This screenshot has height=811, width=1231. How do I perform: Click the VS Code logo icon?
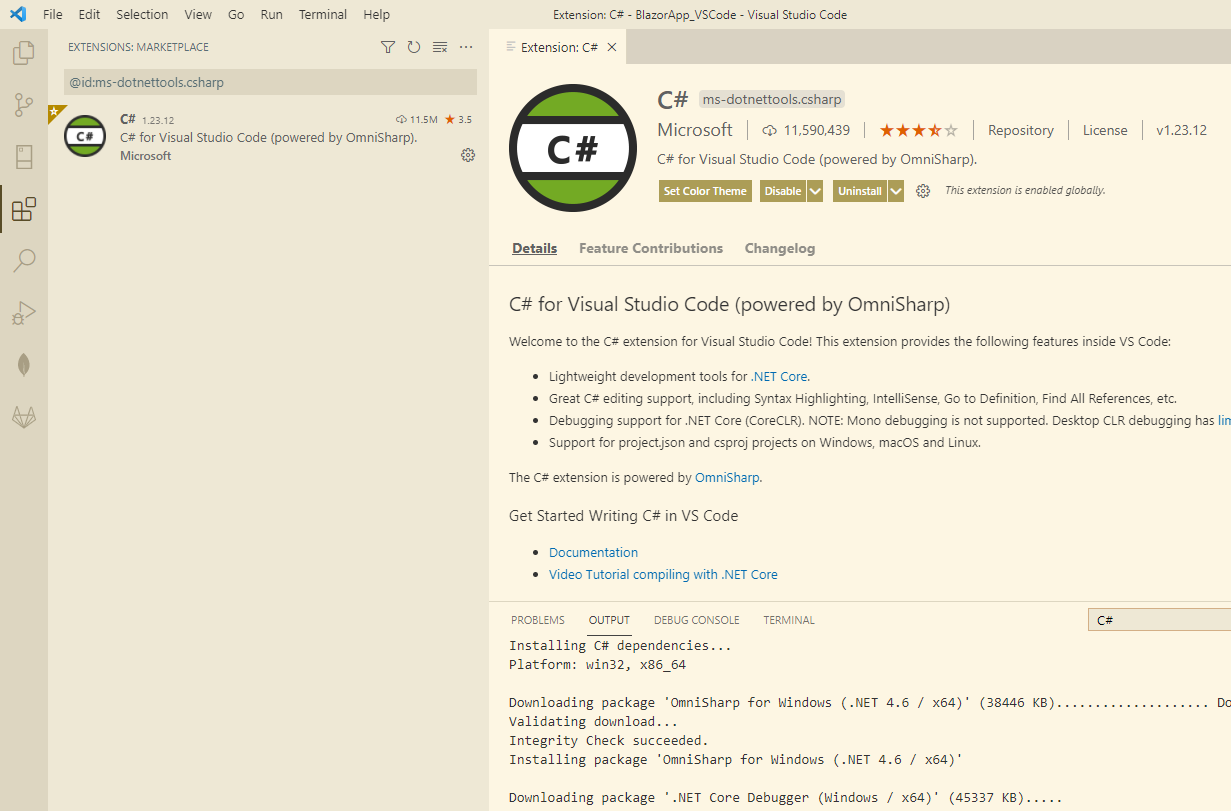[x=17, y=15]
